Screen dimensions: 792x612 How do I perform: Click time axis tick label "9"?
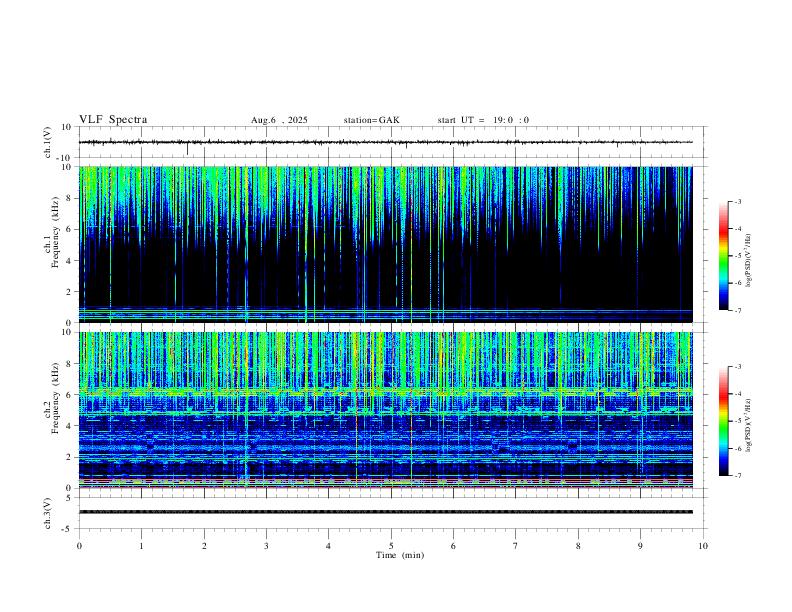640,546
